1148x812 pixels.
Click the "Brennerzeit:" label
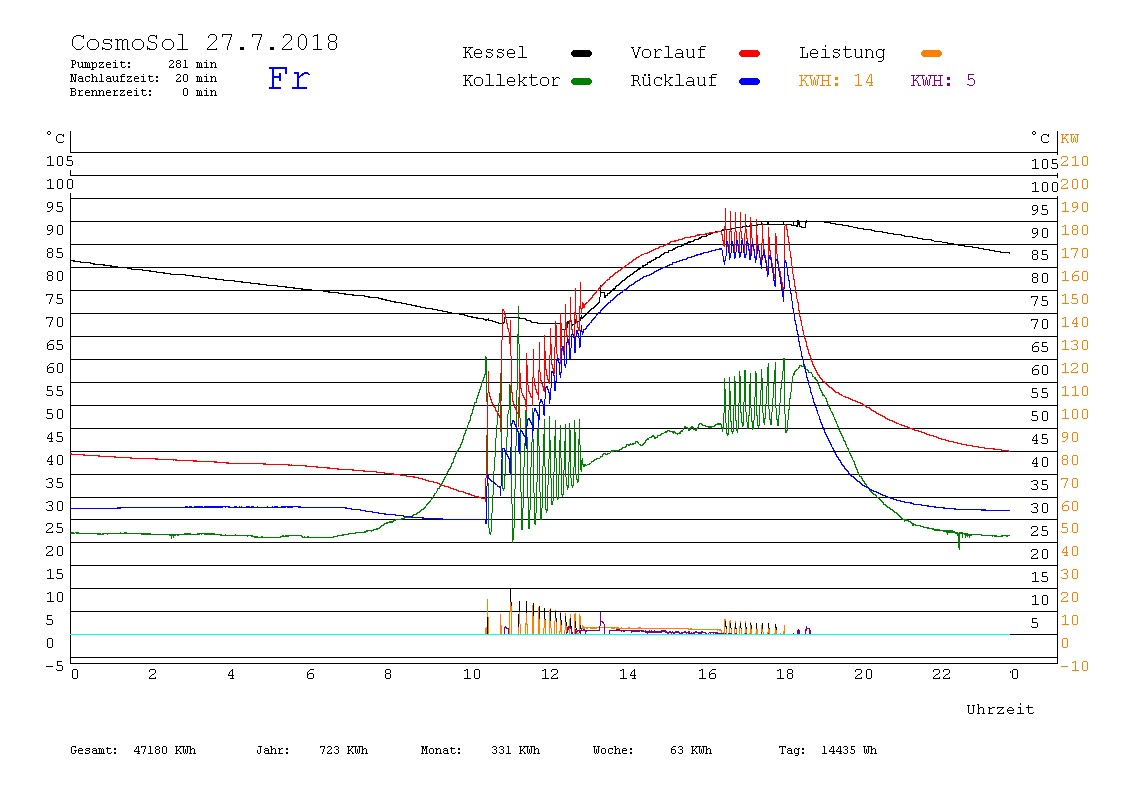click(111, 92)
